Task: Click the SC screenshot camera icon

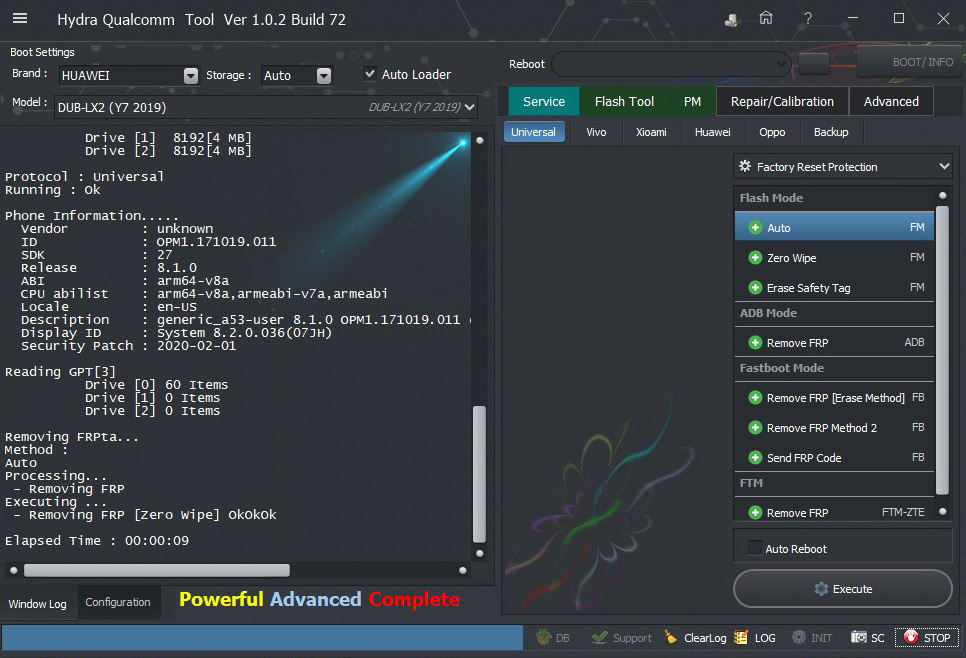Action: coord(858,637)
